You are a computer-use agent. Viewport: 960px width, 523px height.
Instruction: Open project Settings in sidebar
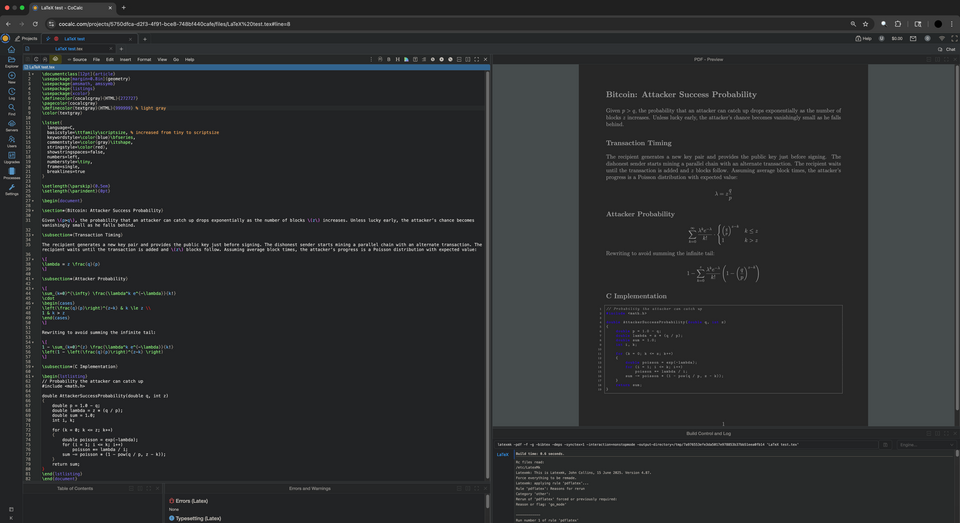(x=11, y=189)
